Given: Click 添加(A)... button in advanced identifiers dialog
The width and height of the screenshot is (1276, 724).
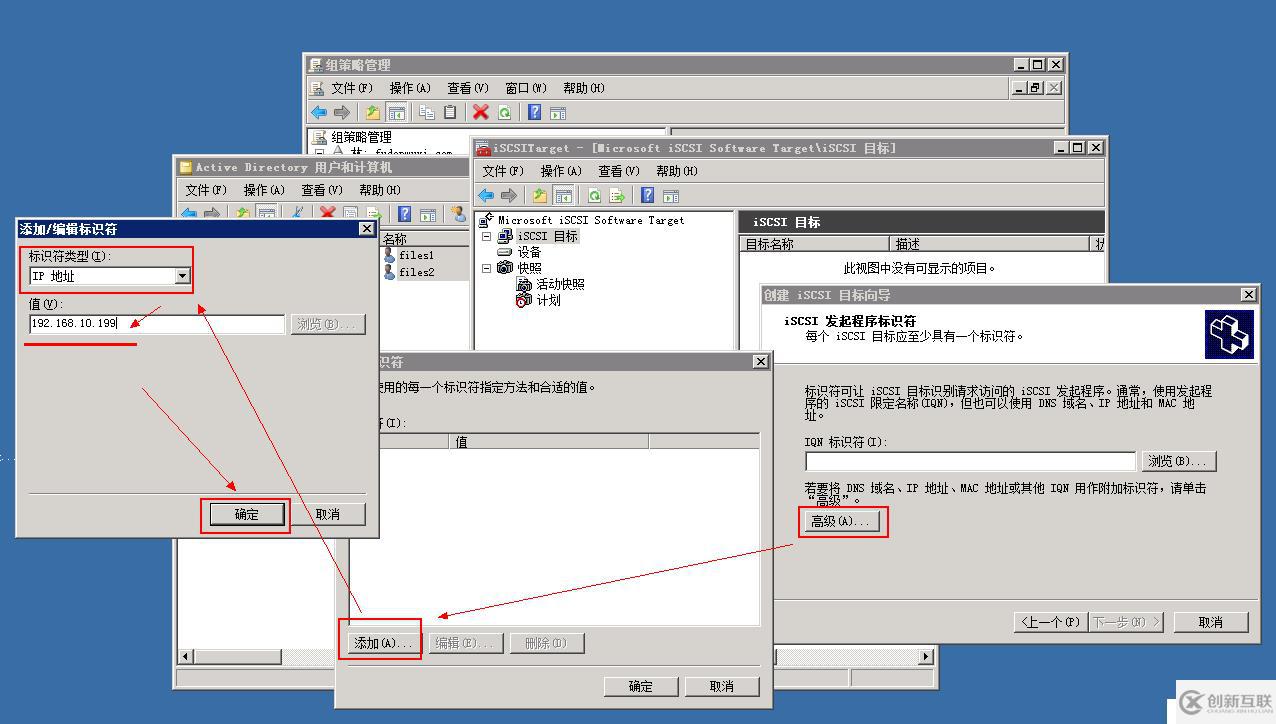Looking at the screenshot, I should (x=382, y=643).
